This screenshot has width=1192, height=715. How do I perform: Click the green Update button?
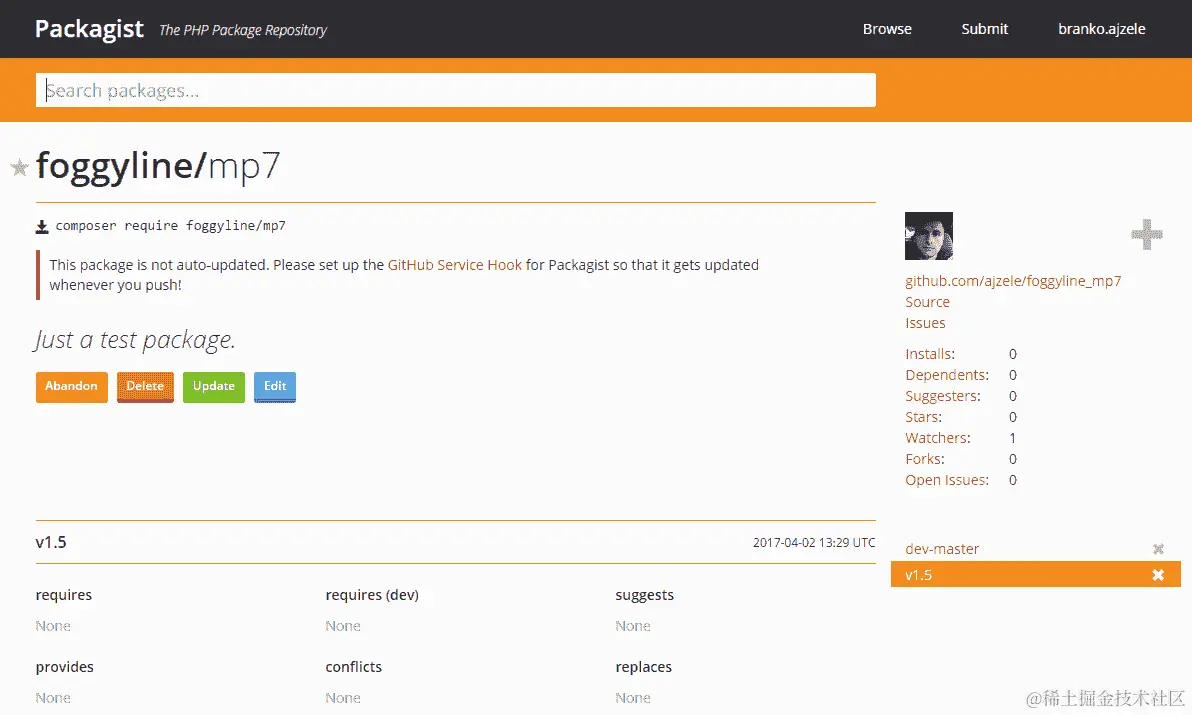point(214,387)
